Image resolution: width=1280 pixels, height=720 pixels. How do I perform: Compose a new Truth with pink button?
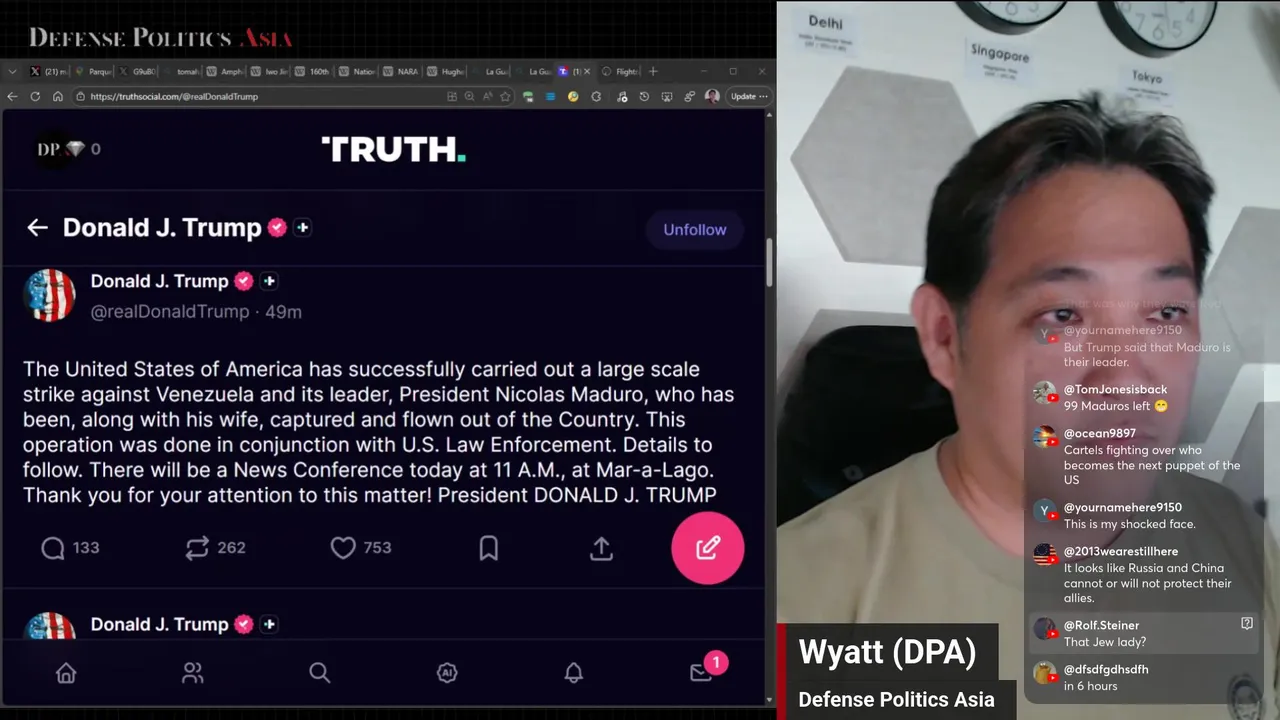707,547
